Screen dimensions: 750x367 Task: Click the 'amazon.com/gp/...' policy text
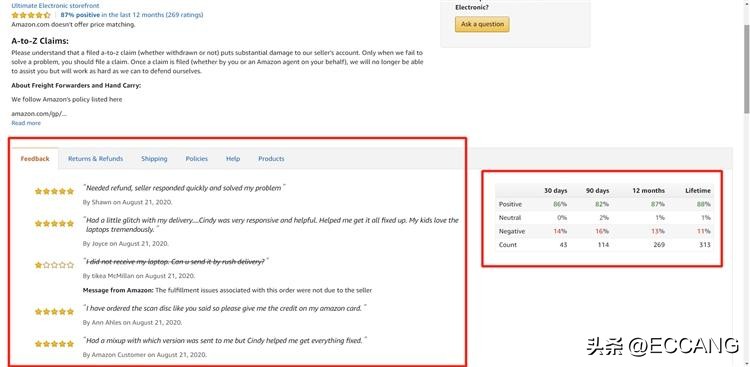point(39,113)
